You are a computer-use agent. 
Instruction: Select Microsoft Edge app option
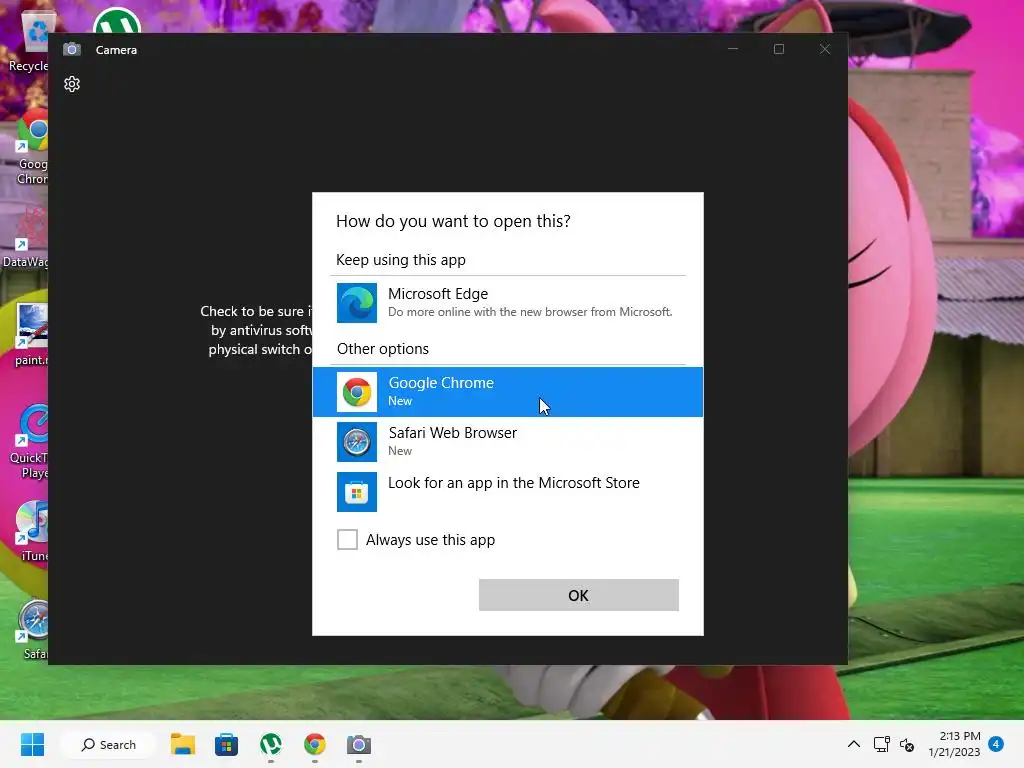tap(508, 302)
